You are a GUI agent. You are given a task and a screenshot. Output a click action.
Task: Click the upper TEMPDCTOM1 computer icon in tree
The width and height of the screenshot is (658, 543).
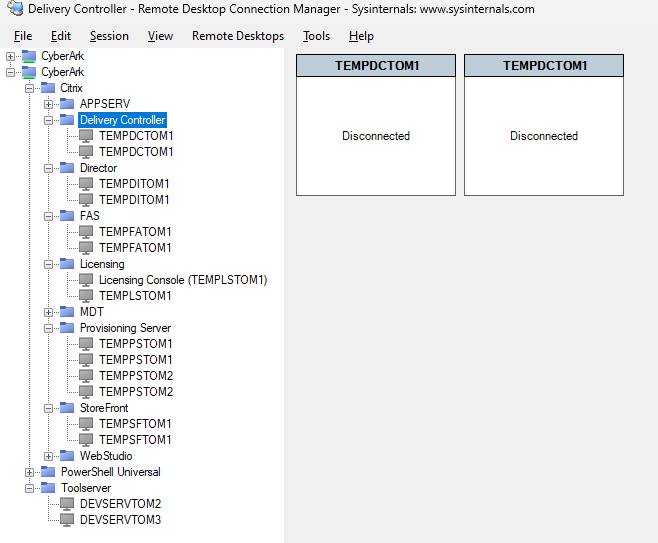[86, 136]
